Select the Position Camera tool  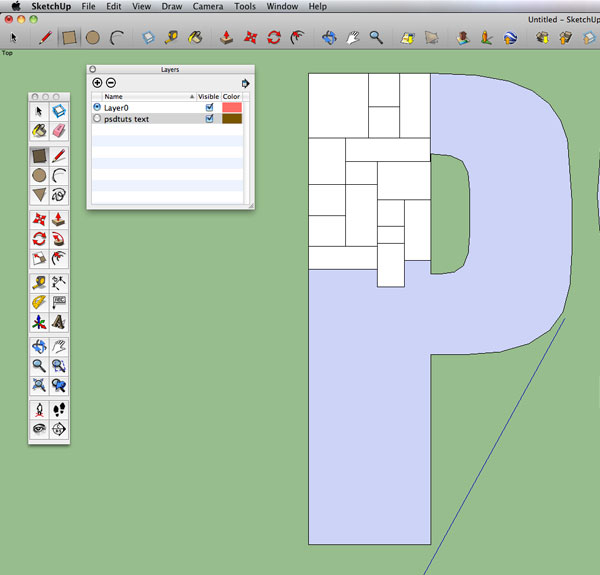click(x=39, y=410)
